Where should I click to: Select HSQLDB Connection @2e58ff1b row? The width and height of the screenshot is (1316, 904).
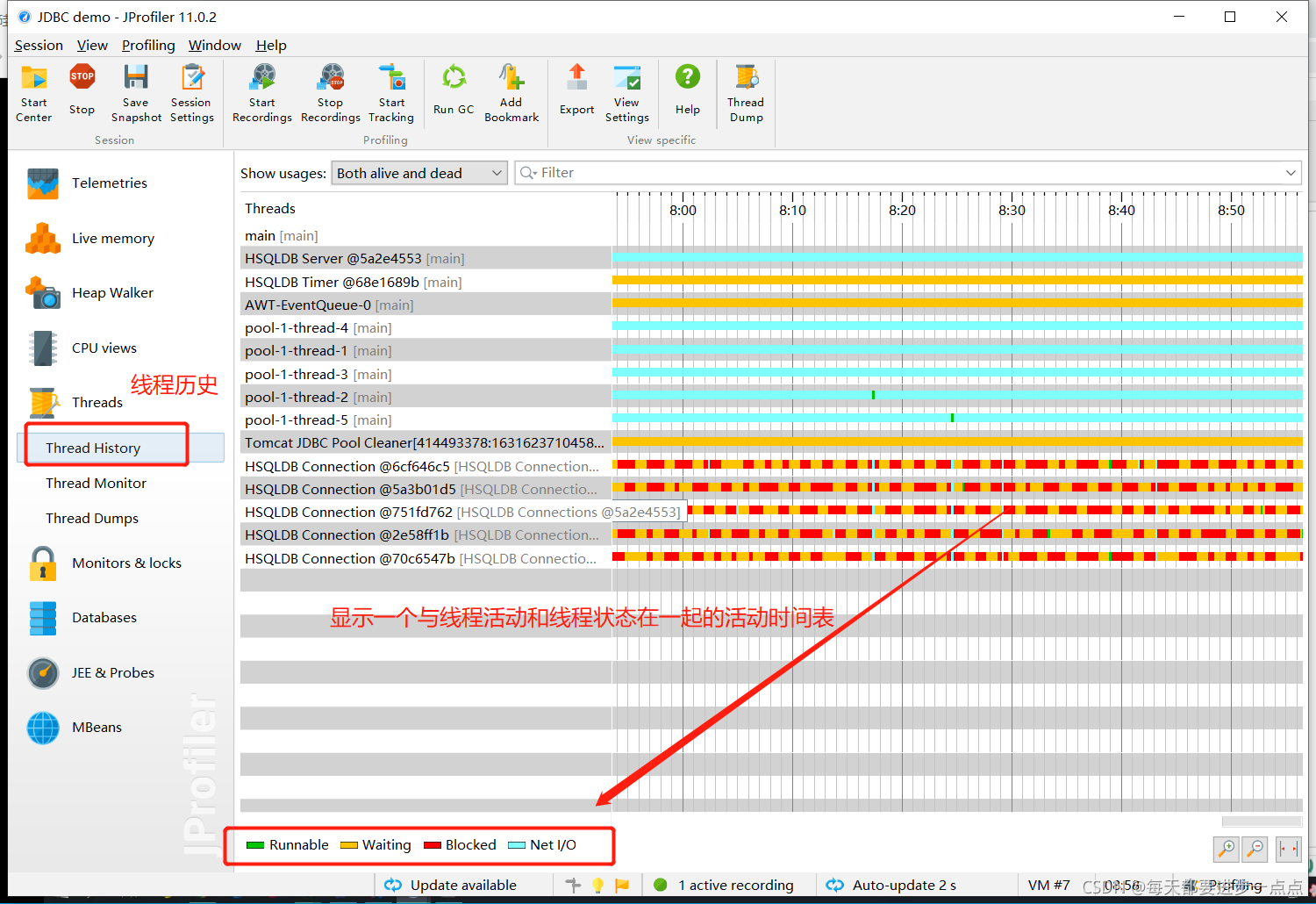point(426,535)
